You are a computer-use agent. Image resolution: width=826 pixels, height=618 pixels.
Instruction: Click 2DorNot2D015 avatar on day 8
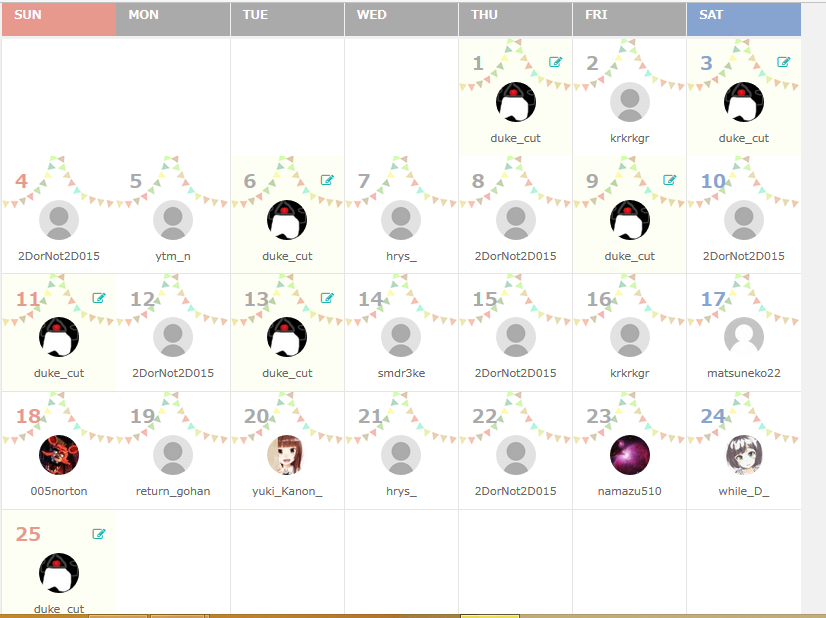point(516,220)
